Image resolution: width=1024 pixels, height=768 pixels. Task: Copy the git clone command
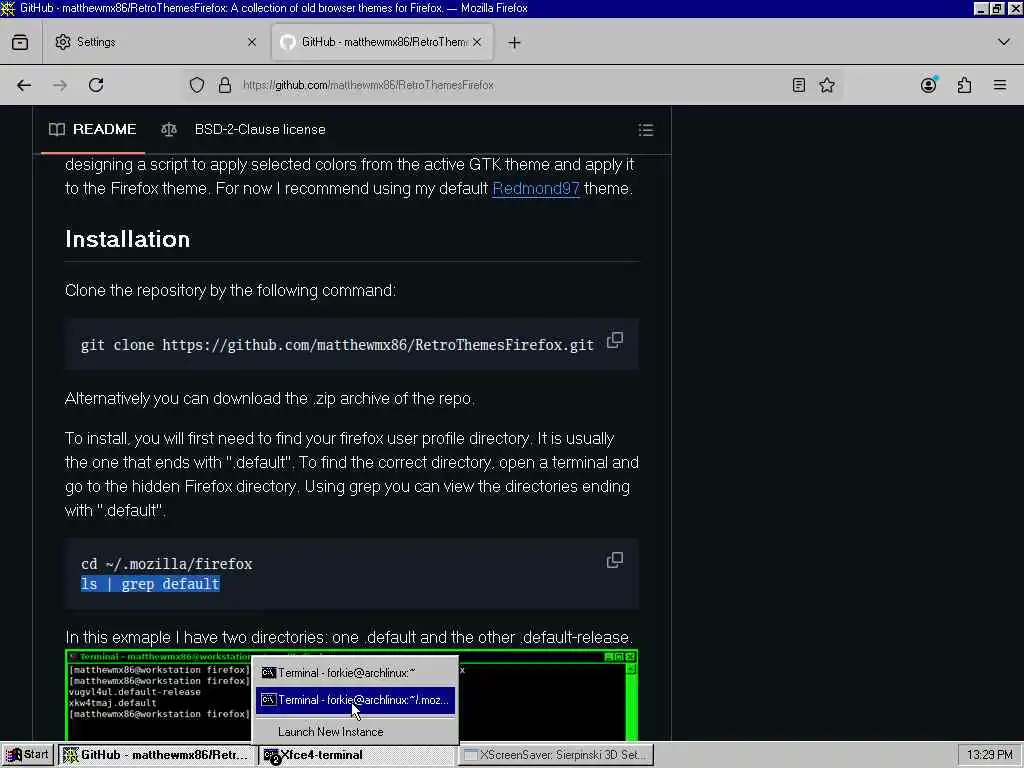pos(615,341)
